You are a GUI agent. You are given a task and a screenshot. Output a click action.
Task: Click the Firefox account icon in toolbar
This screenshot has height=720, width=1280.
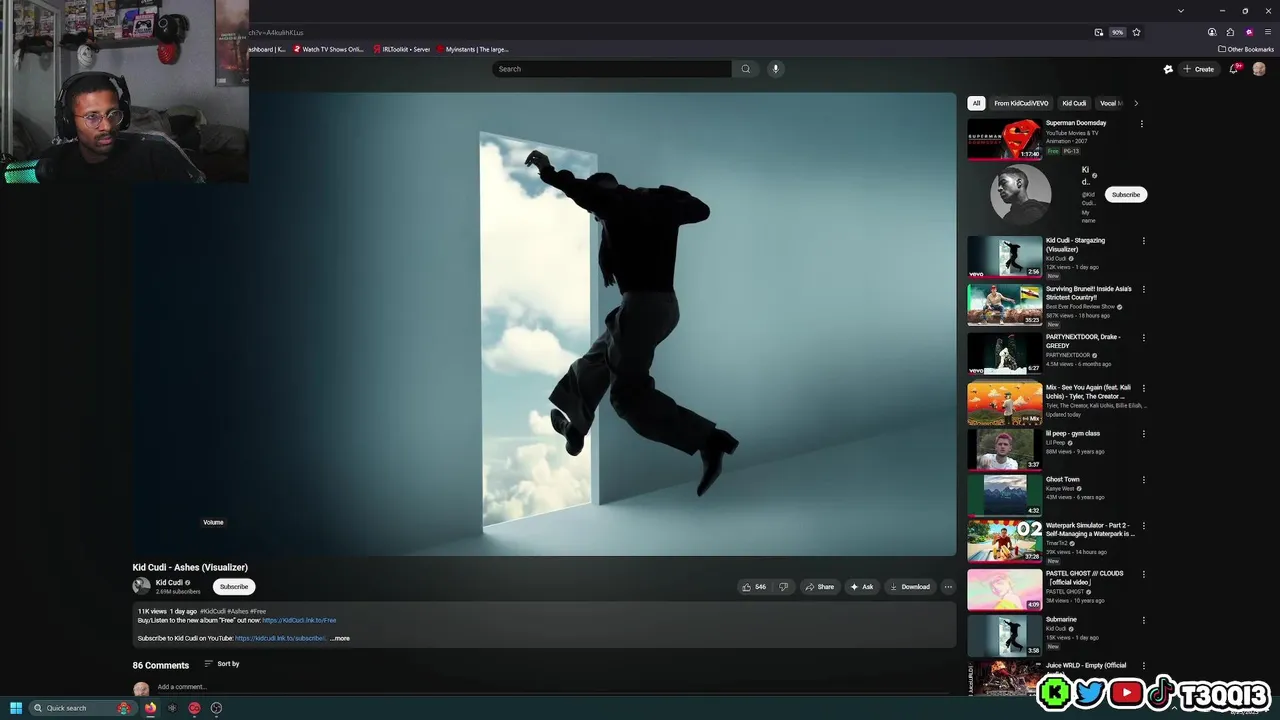1212,32
